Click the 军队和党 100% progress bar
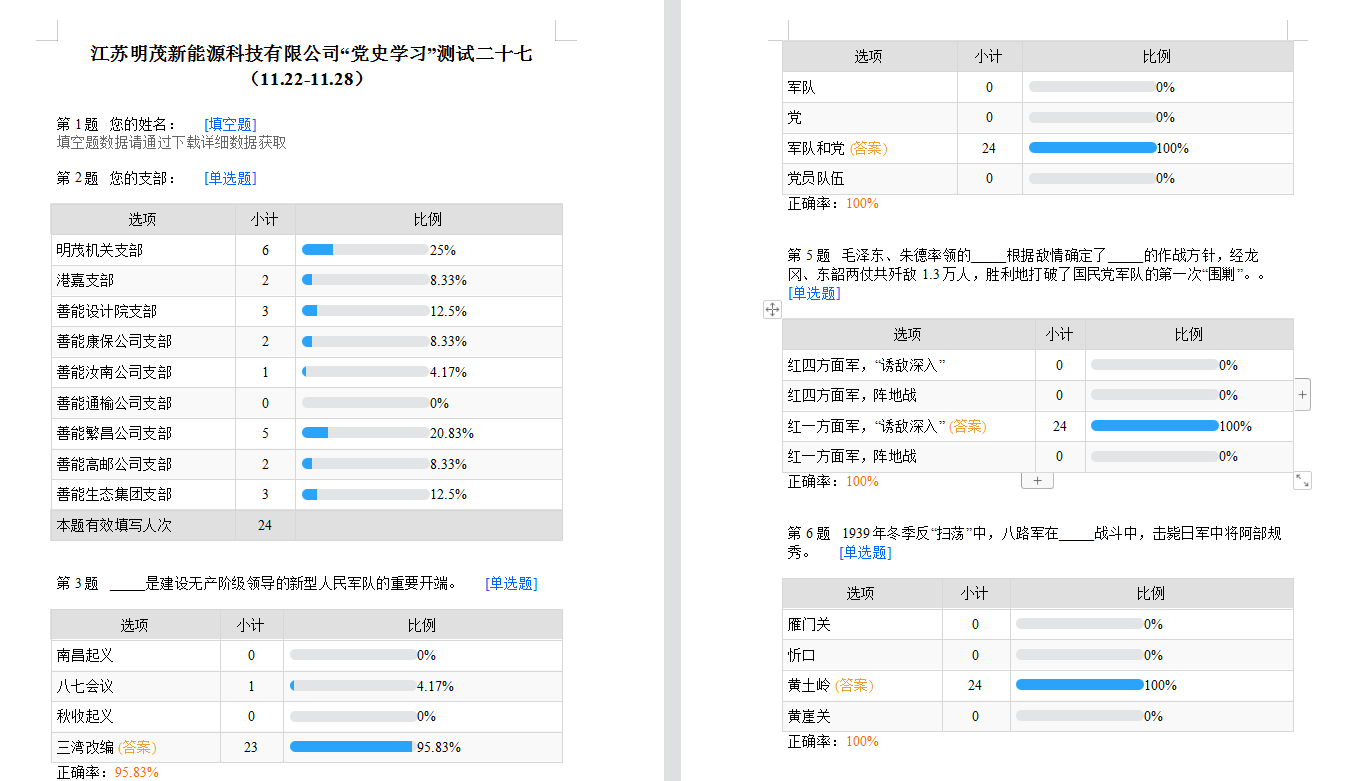The height and width of the screenshot is (781, 1359). pos(1092,148)
